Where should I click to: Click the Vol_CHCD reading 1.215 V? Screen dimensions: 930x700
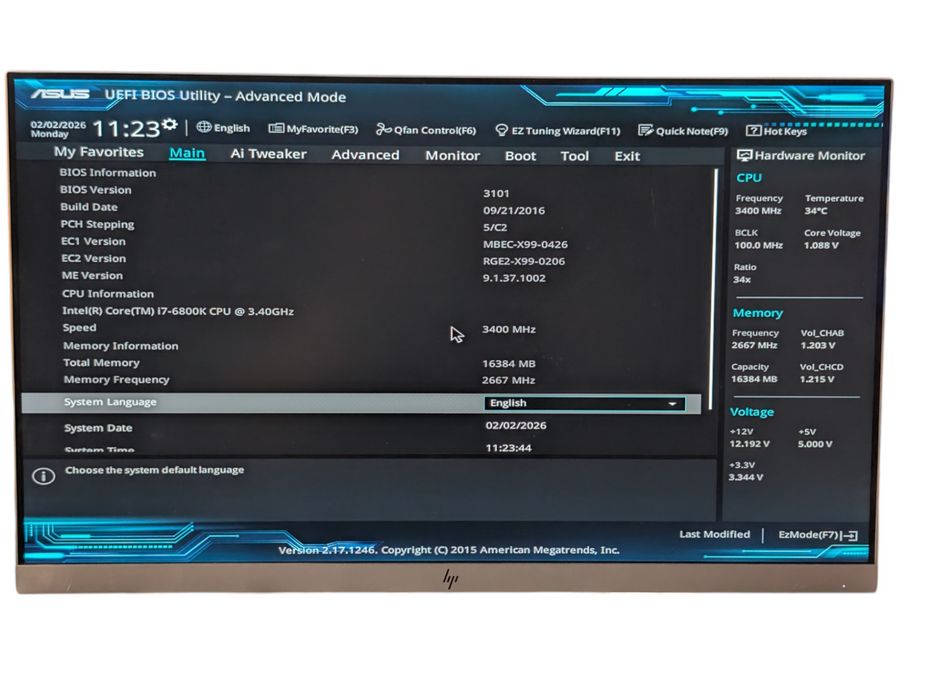pyautogui.click(x=816, y=379)
